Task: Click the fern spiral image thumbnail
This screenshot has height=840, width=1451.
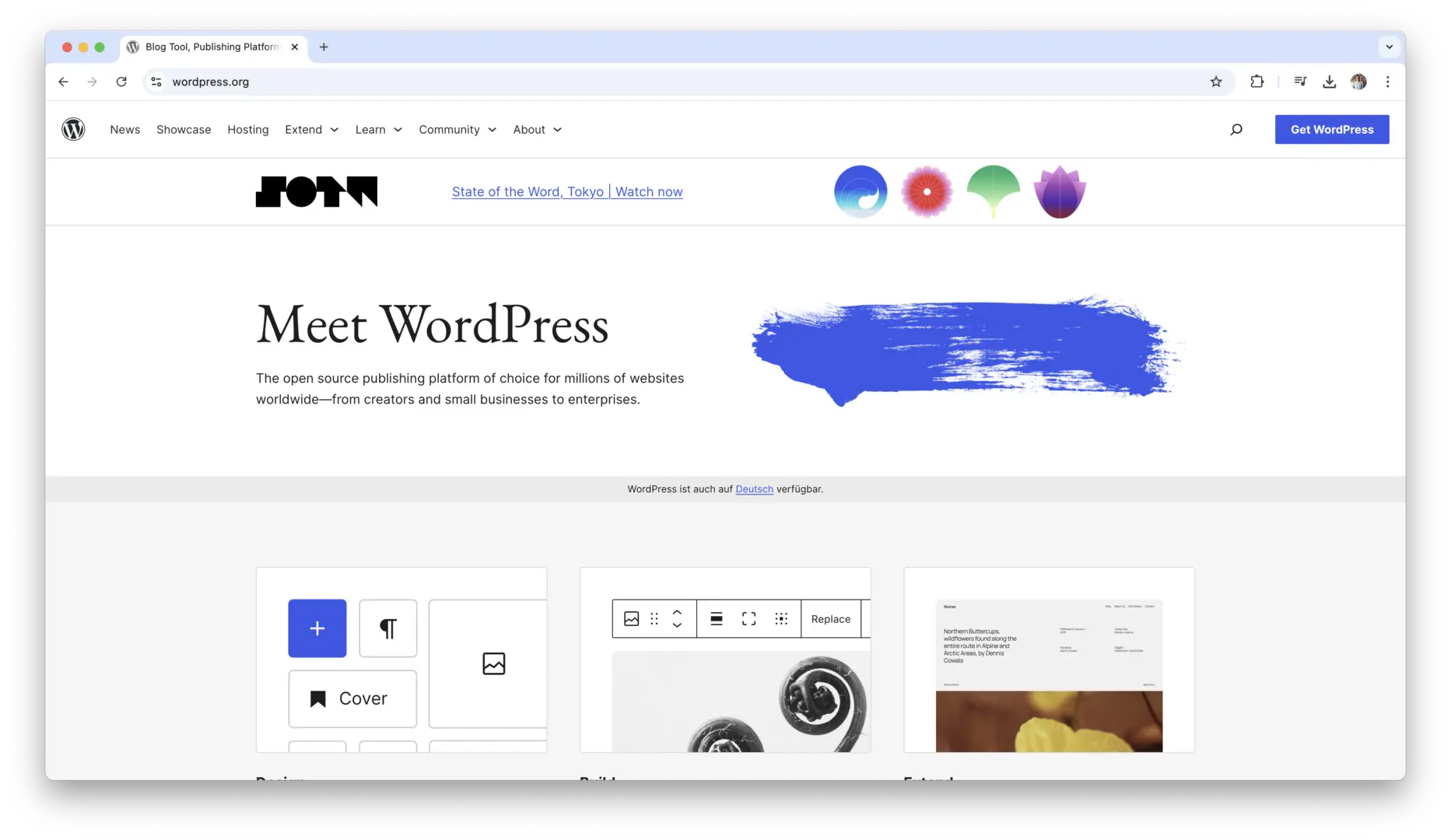Action: point(741,702)
